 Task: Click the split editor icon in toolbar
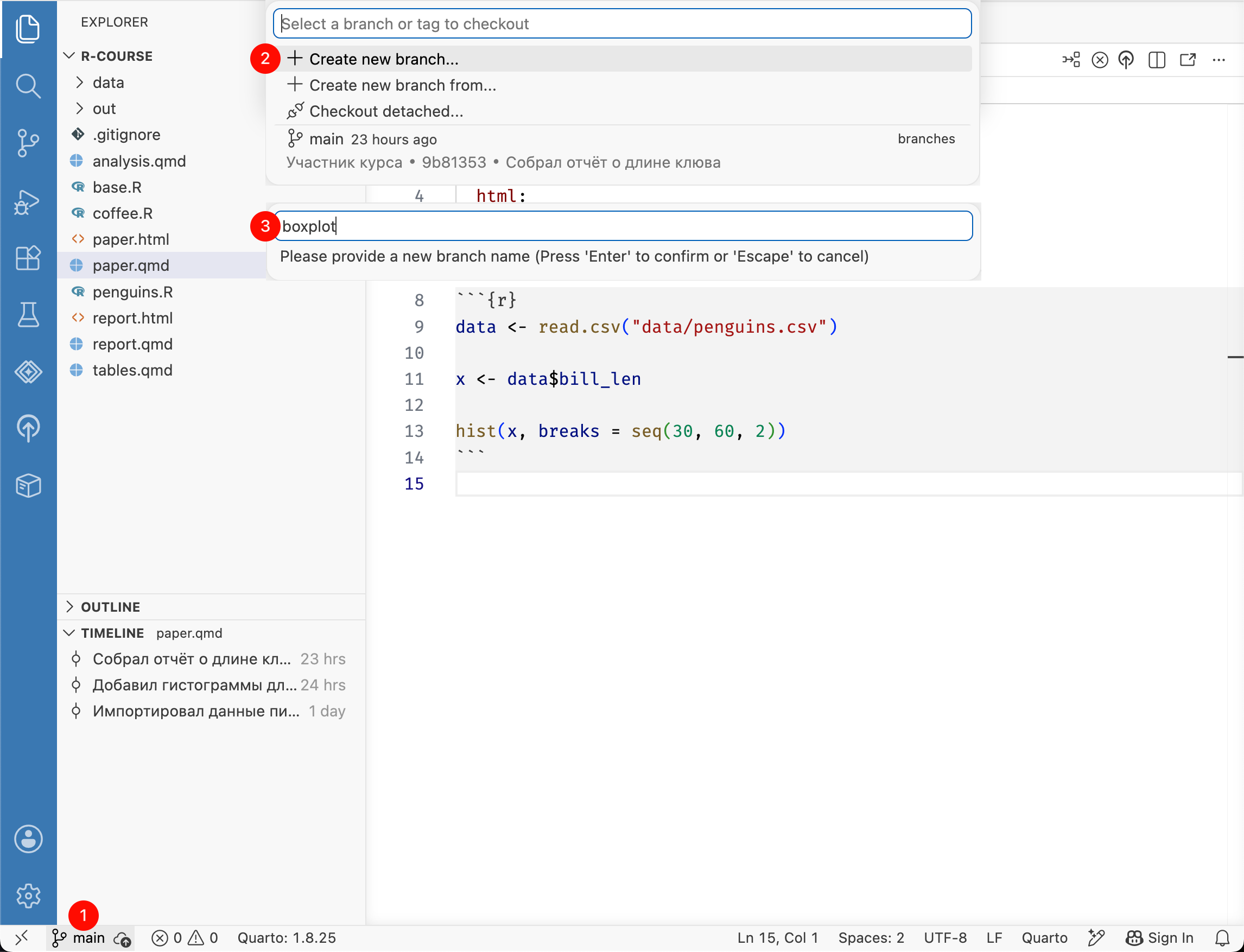point(1156,60)
